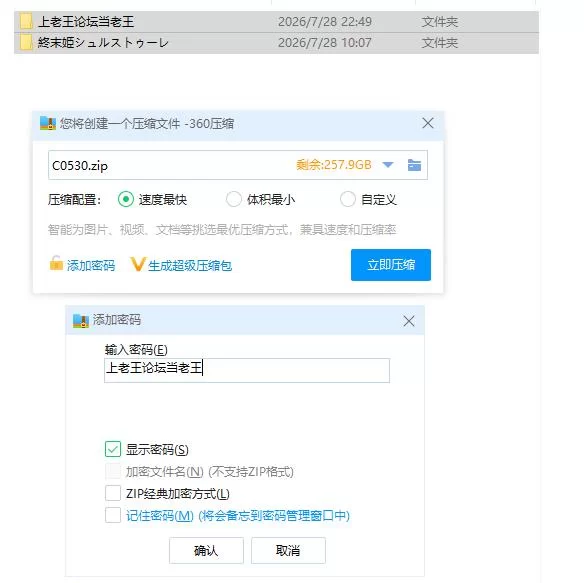
Task: Click the 360压缩 app icon in compression dialog title
Action: (x=48, y=123)
